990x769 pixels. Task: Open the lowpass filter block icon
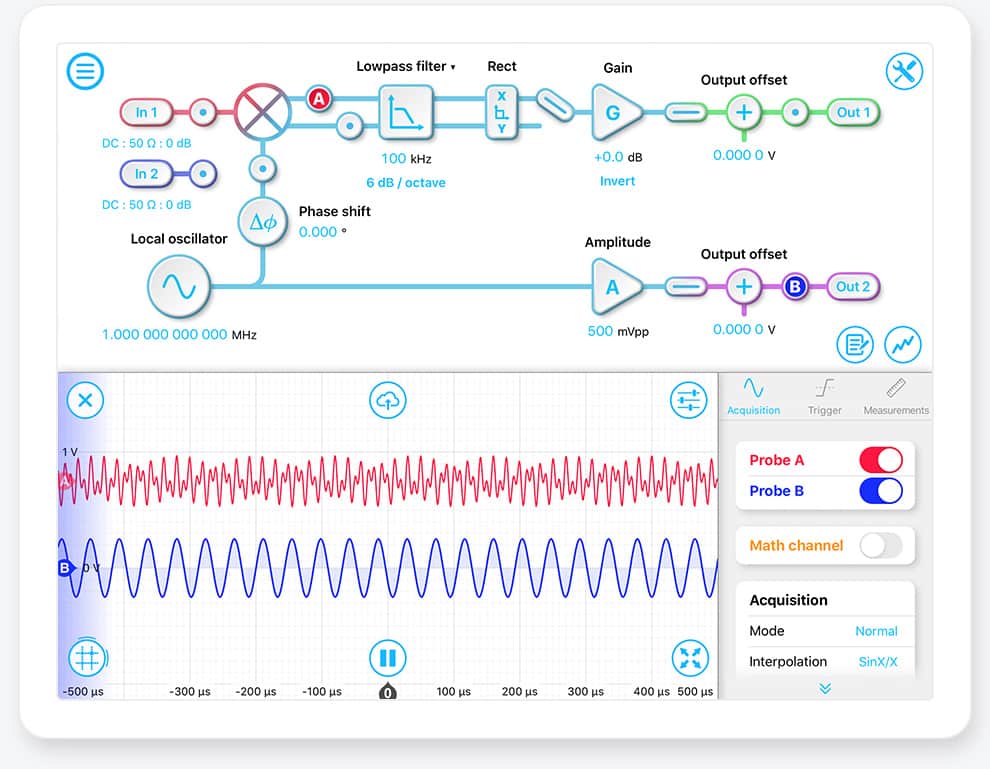click(x=406, y=113)
